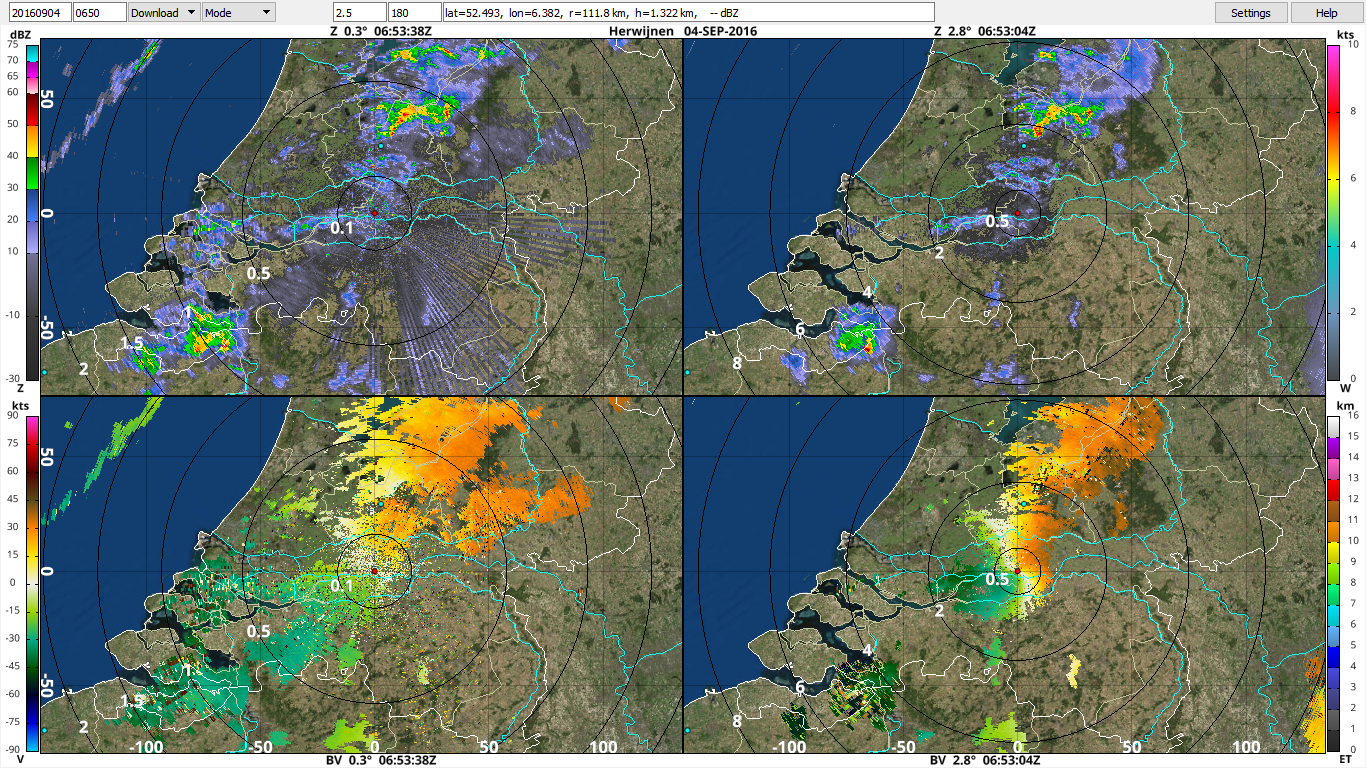
Task: Click the km echo top color scale
Action: (1333, 583)
